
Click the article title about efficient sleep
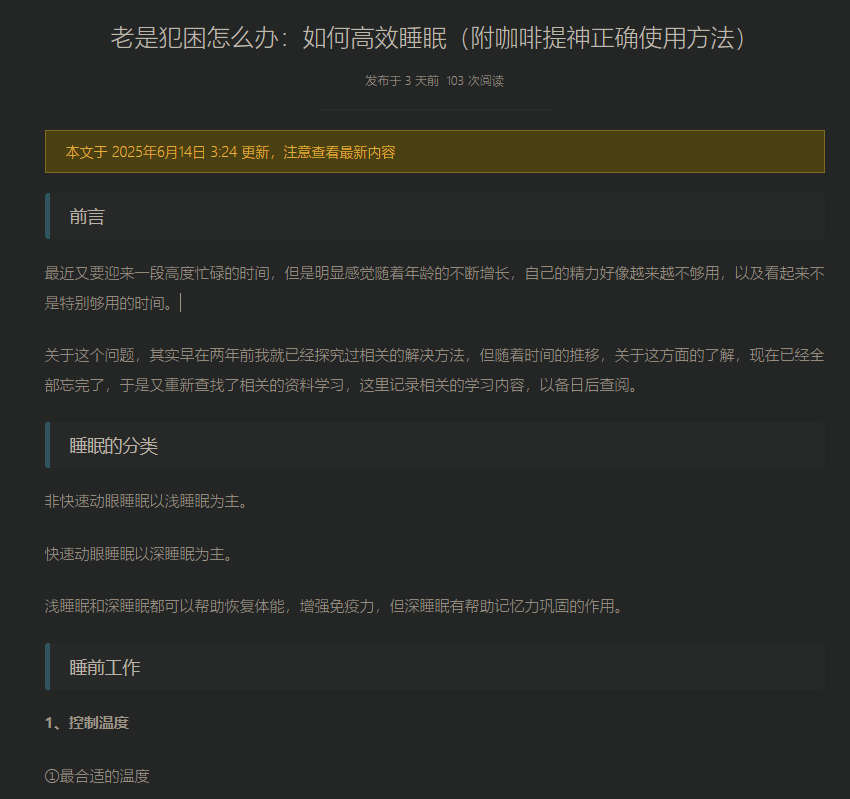428,38
